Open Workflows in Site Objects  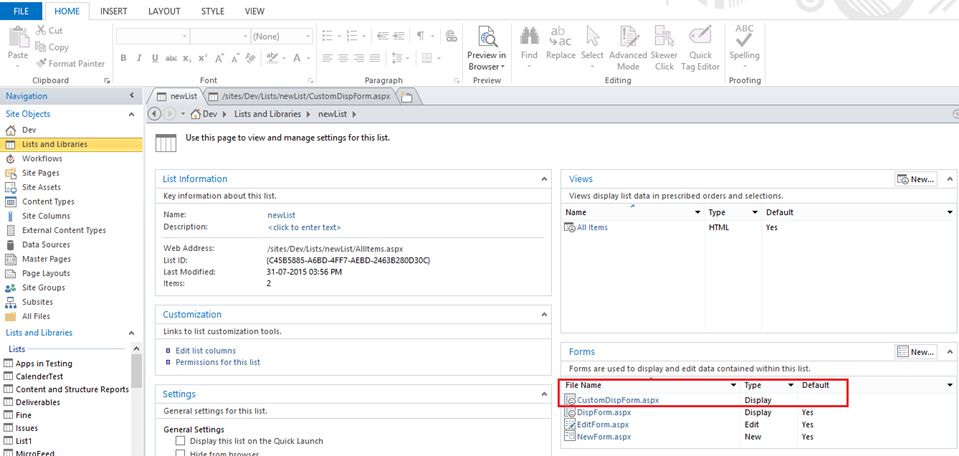(x=42, y=159)
